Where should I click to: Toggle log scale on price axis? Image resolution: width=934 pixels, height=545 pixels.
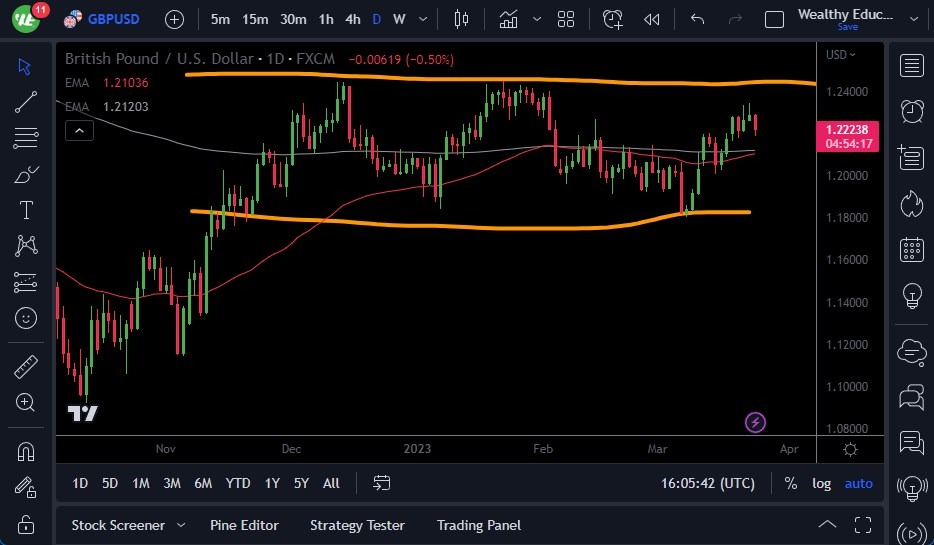pyautogui.click(x=821, y=483)
